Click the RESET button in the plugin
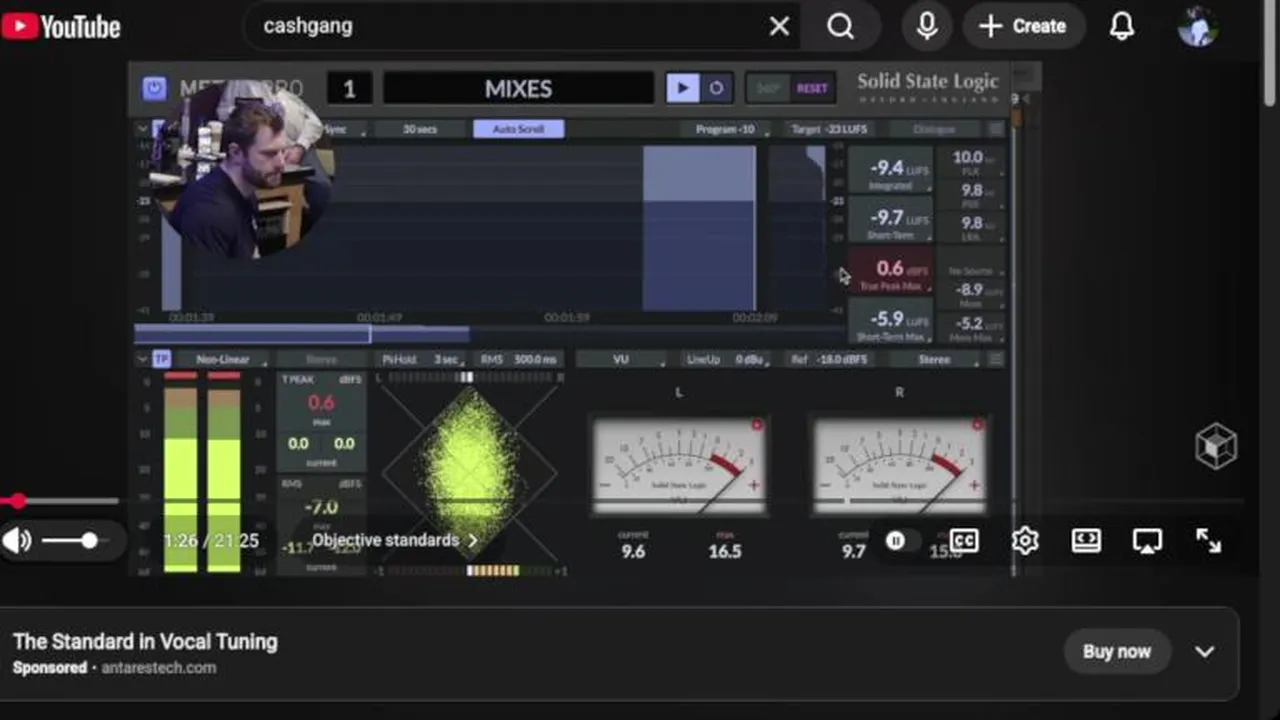The height and width of the screenshot is (720, 1280). click(x=812, y=88)
